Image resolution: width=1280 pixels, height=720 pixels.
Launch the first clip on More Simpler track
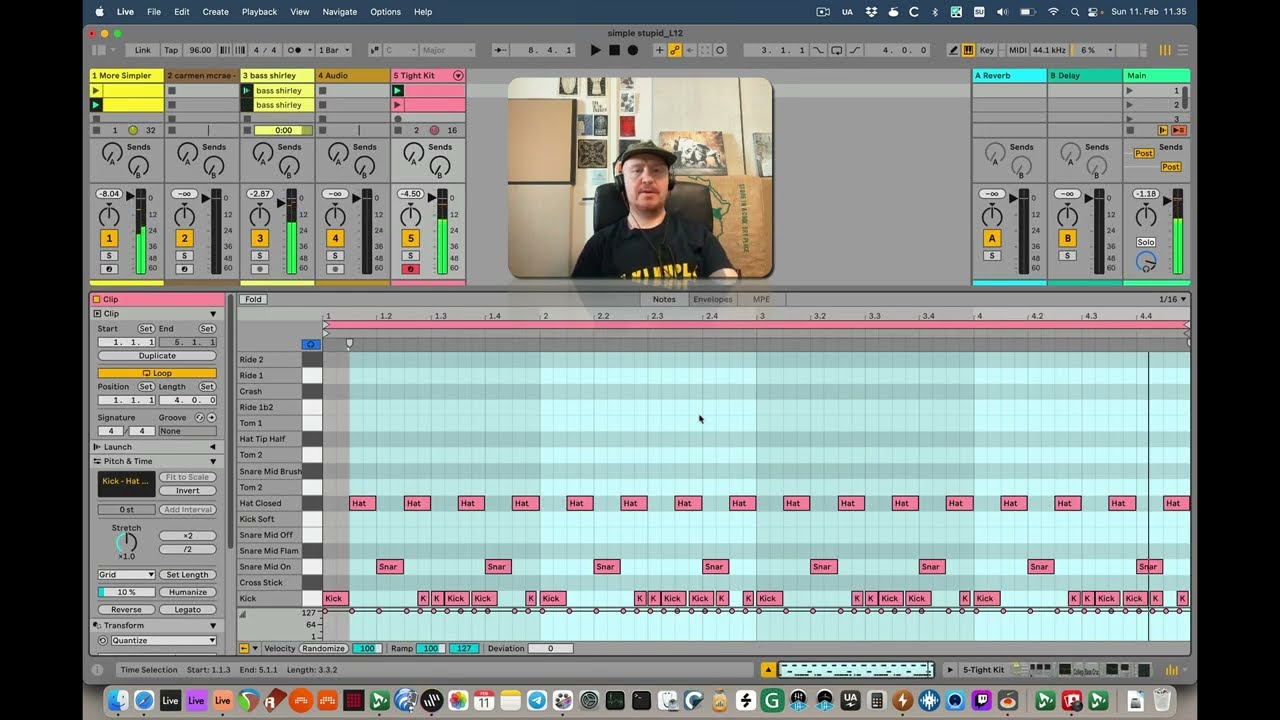[x=97, y=90]
